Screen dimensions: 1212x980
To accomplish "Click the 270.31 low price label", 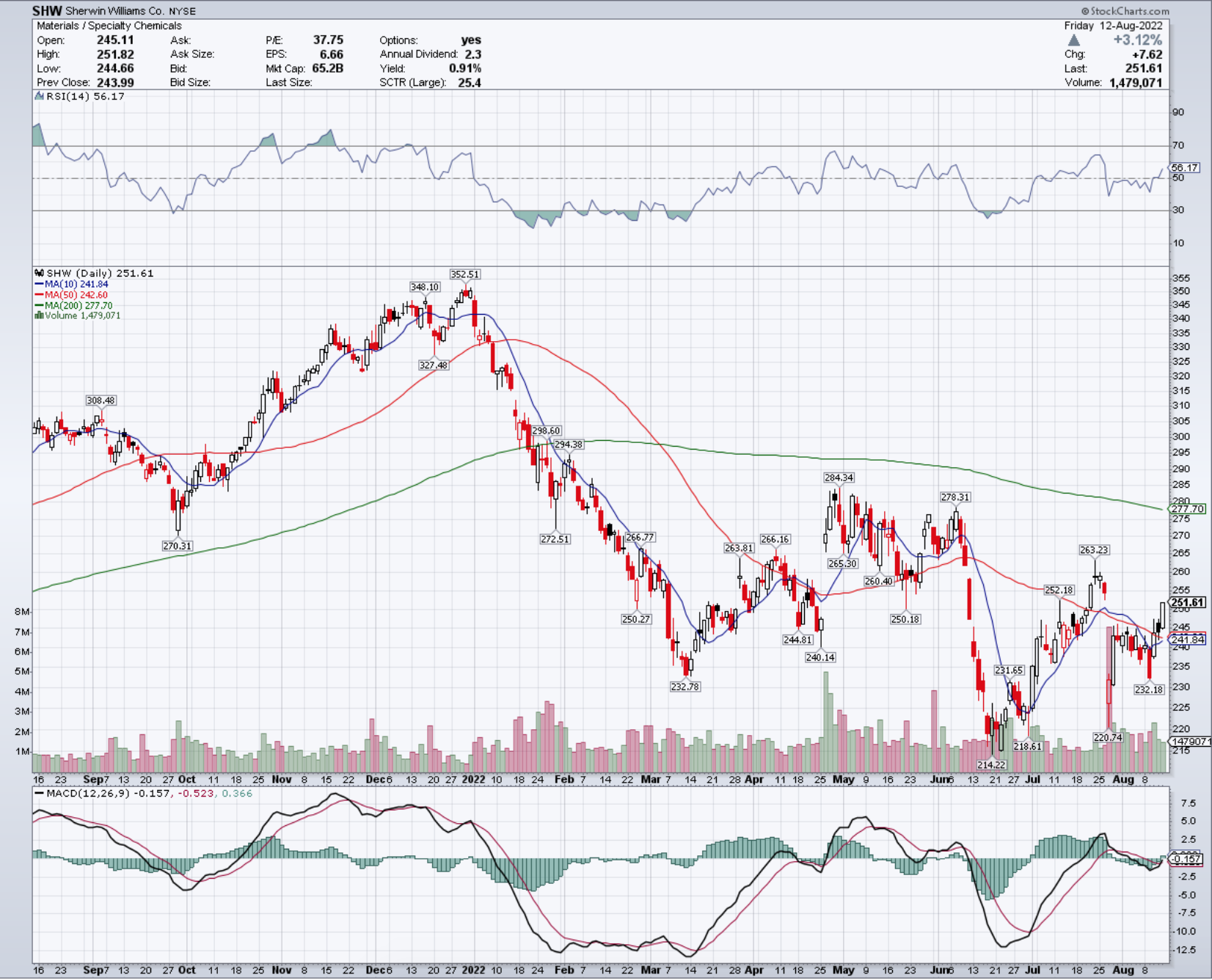I will [x=177, y=546].
